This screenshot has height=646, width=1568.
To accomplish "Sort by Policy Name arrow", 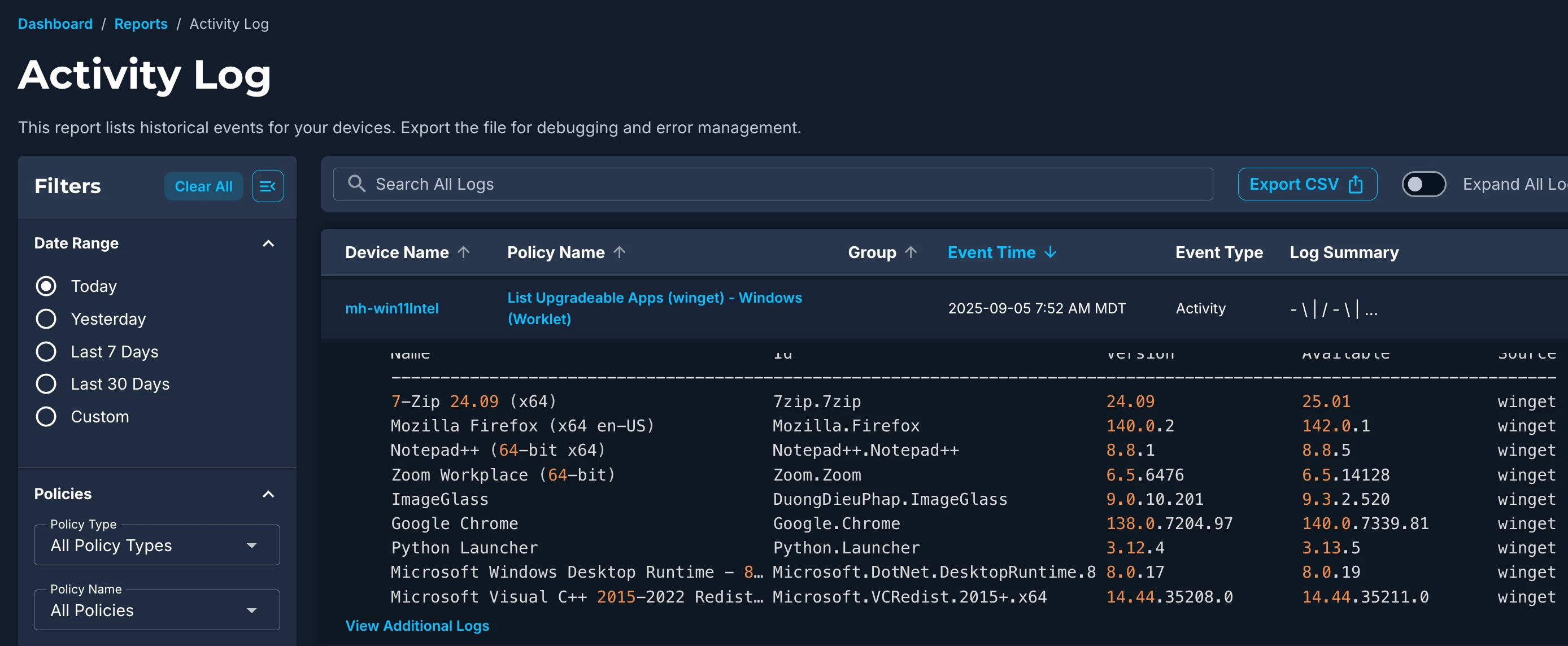I will pos(620,252).
